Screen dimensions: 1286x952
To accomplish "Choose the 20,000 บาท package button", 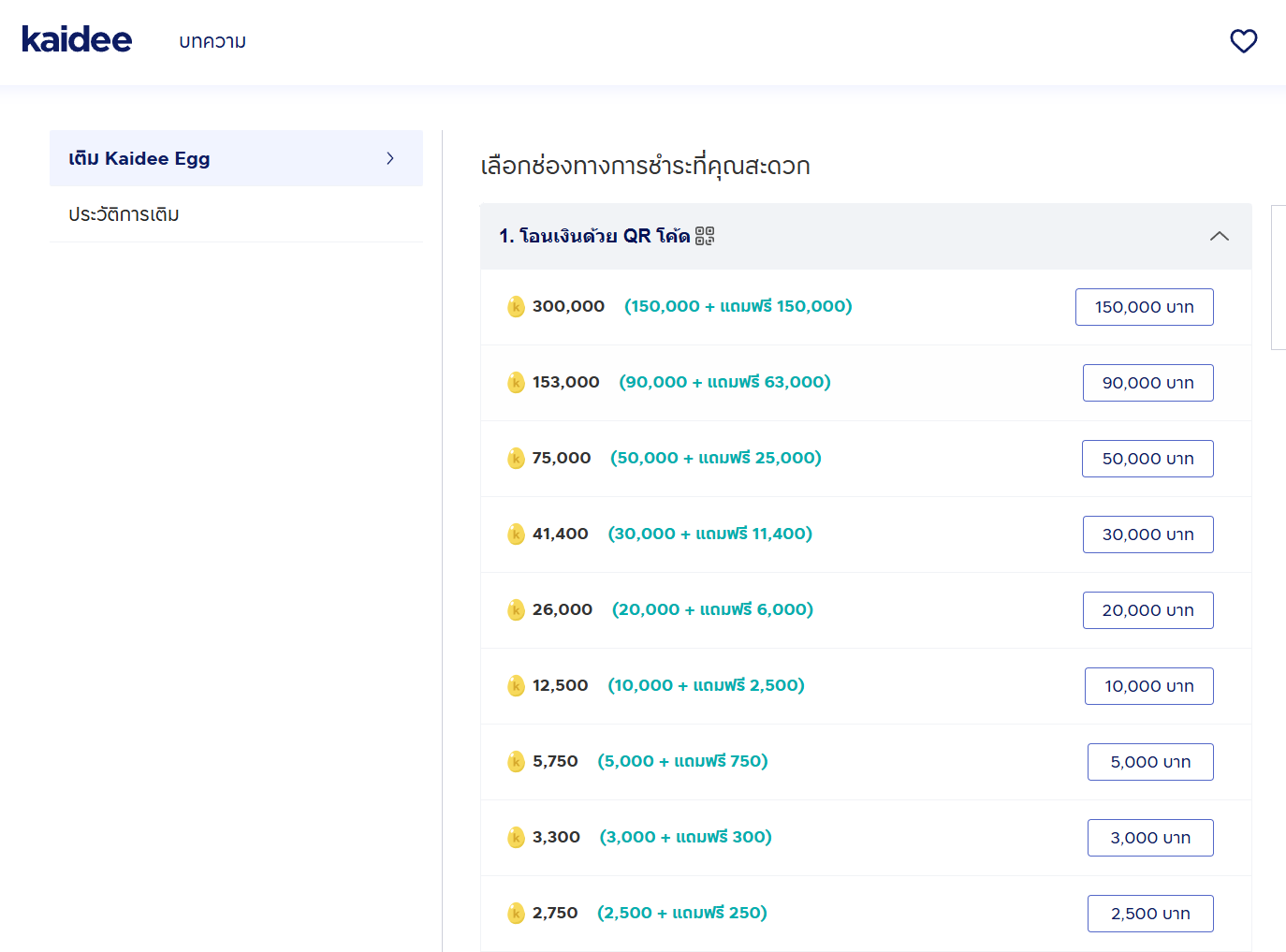I will 1147,610.
